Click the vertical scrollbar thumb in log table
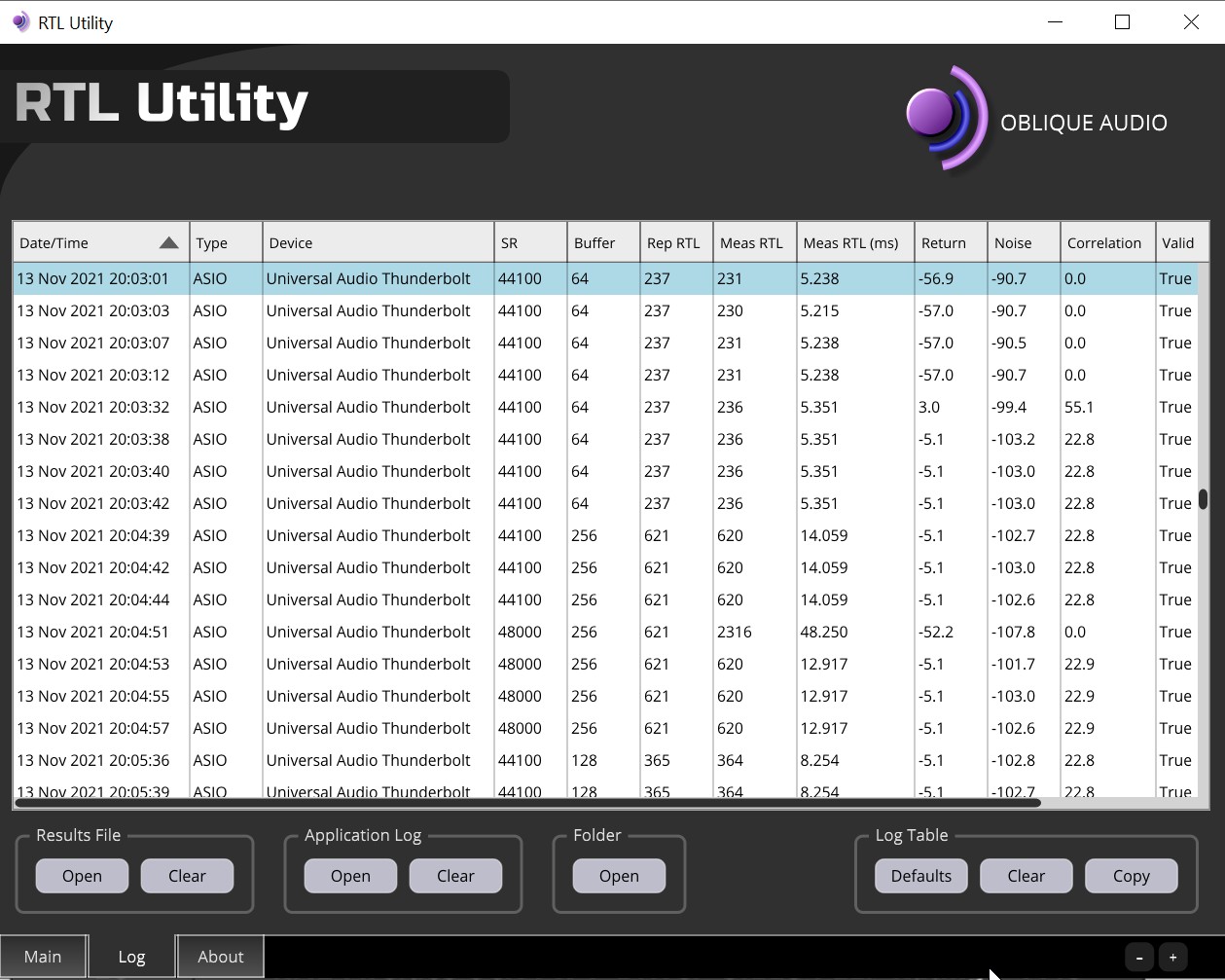The width and height of the screenshot is (1225, 980). click(1204, 499)
